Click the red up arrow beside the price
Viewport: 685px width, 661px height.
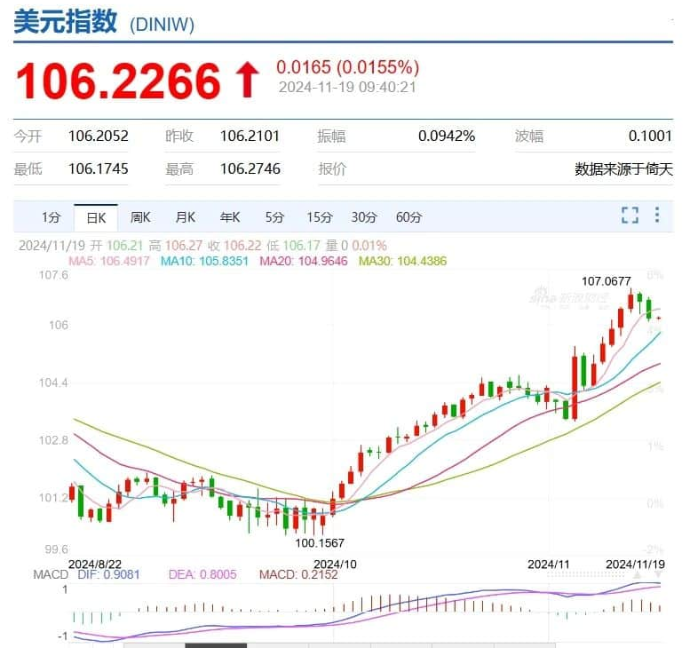[x=246, y=81]
